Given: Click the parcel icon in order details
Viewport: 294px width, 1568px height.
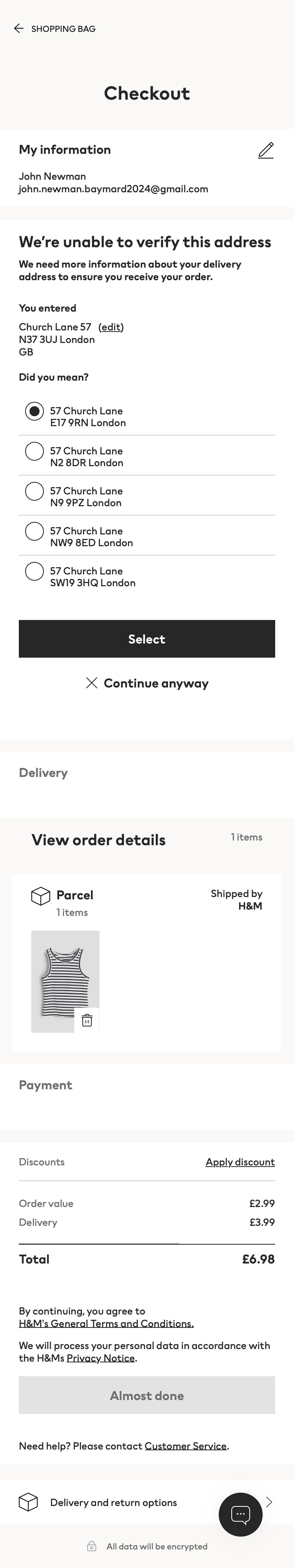Looking at the screenshot, I should 40,895.
